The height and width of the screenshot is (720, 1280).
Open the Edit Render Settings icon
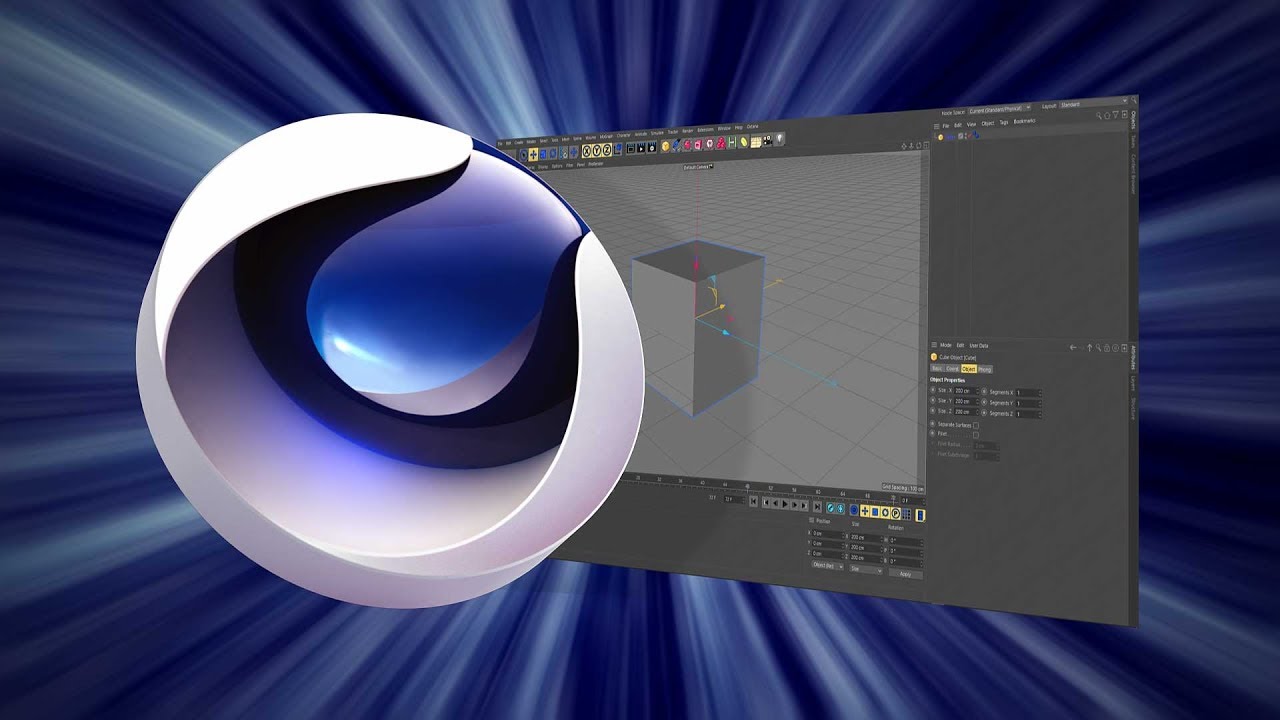point(652,147)
